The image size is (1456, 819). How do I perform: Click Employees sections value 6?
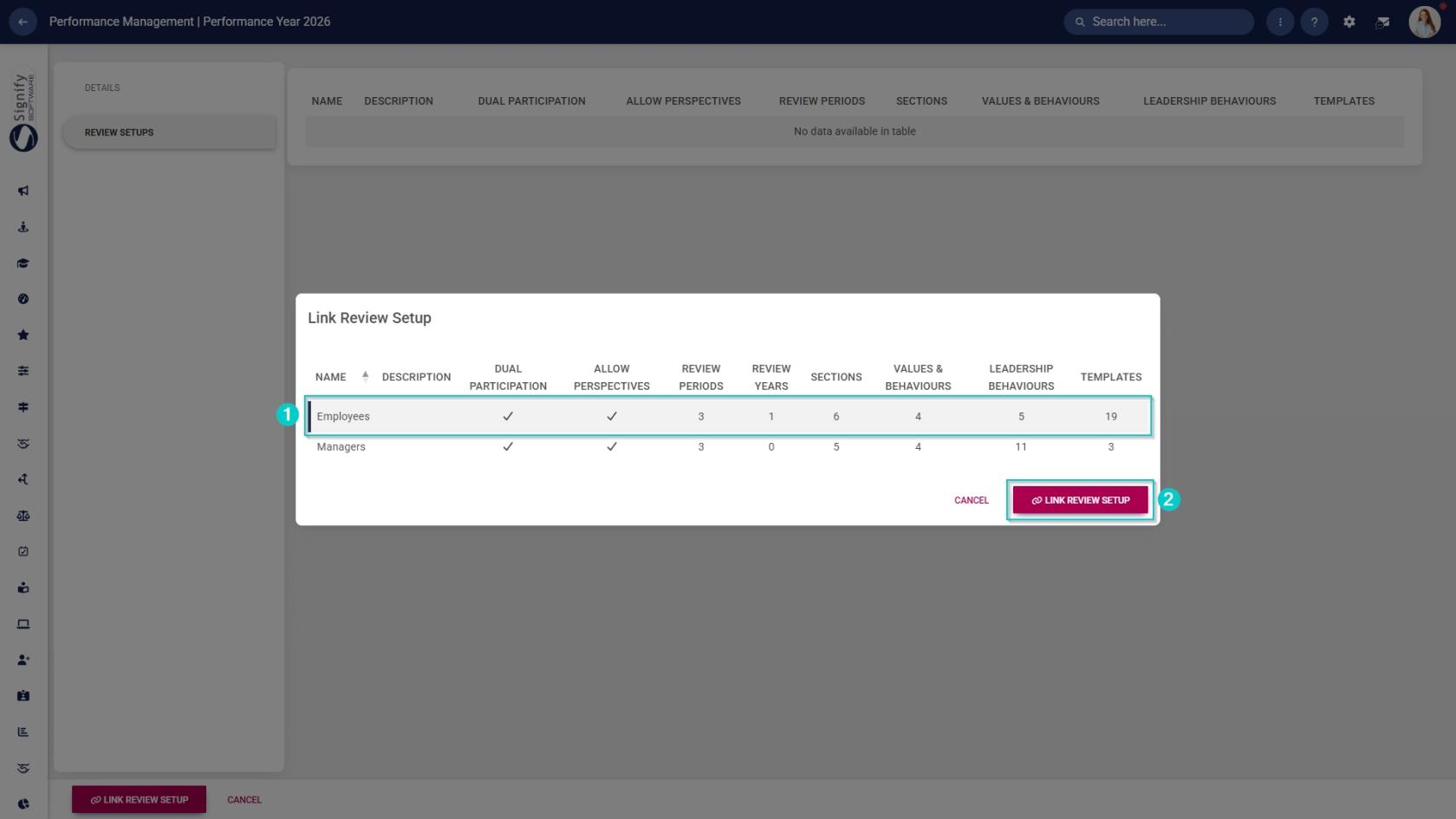point(836,416)
